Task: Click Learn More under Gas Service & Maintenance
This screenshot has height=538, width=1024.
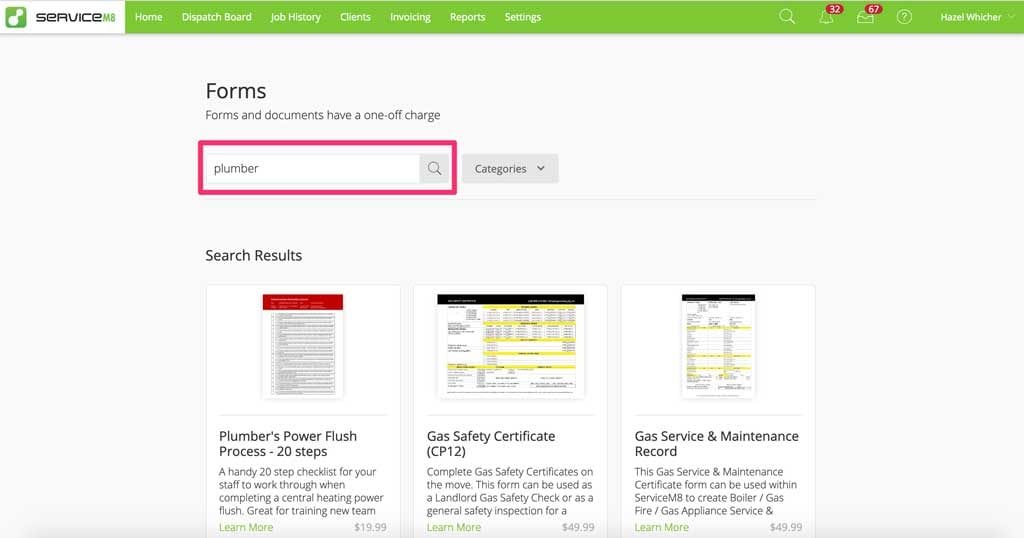Action: point(662,527)
